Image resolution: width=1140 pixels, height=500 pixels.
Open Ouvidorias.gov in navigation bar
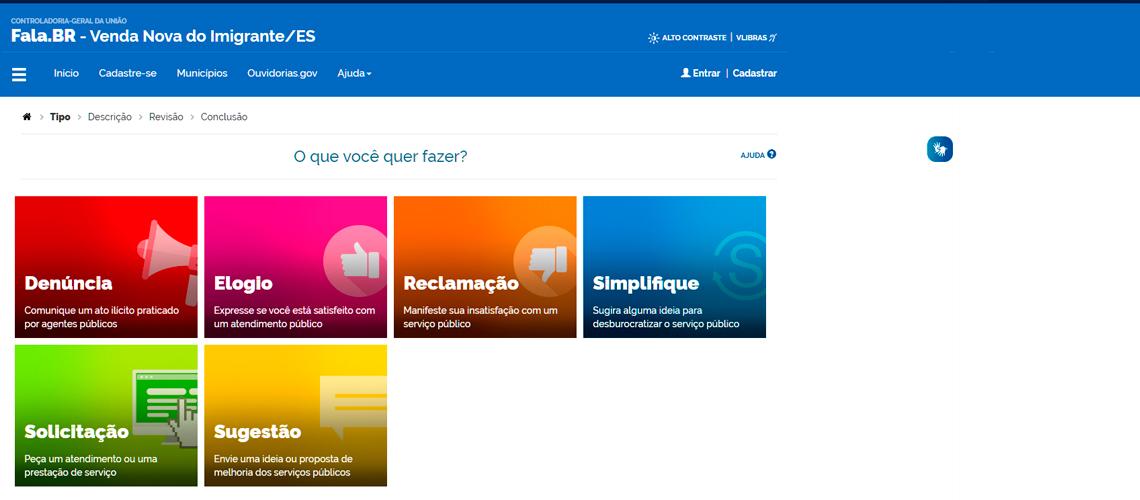pyautogui.click(x=282, y=73)
